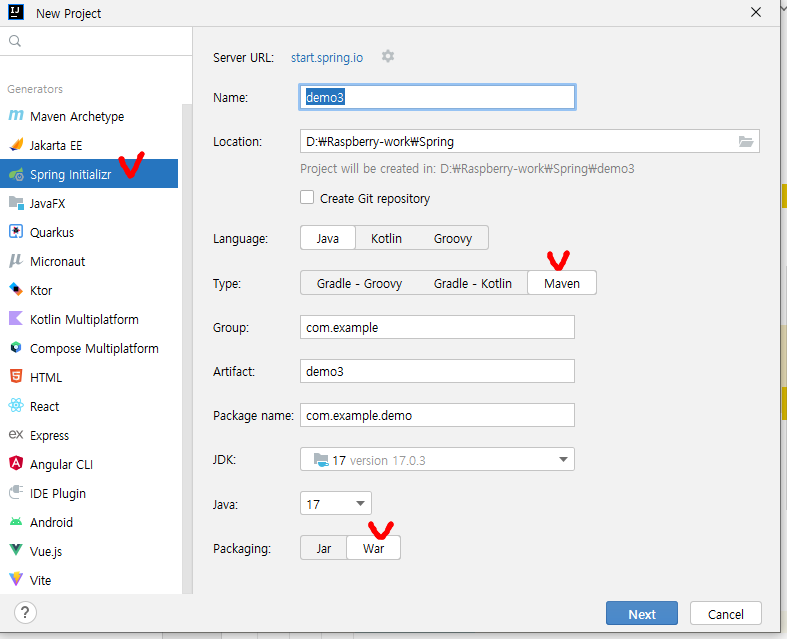Enable Create Git repository checkbox
787x639 pixels.
click(307, 197)
